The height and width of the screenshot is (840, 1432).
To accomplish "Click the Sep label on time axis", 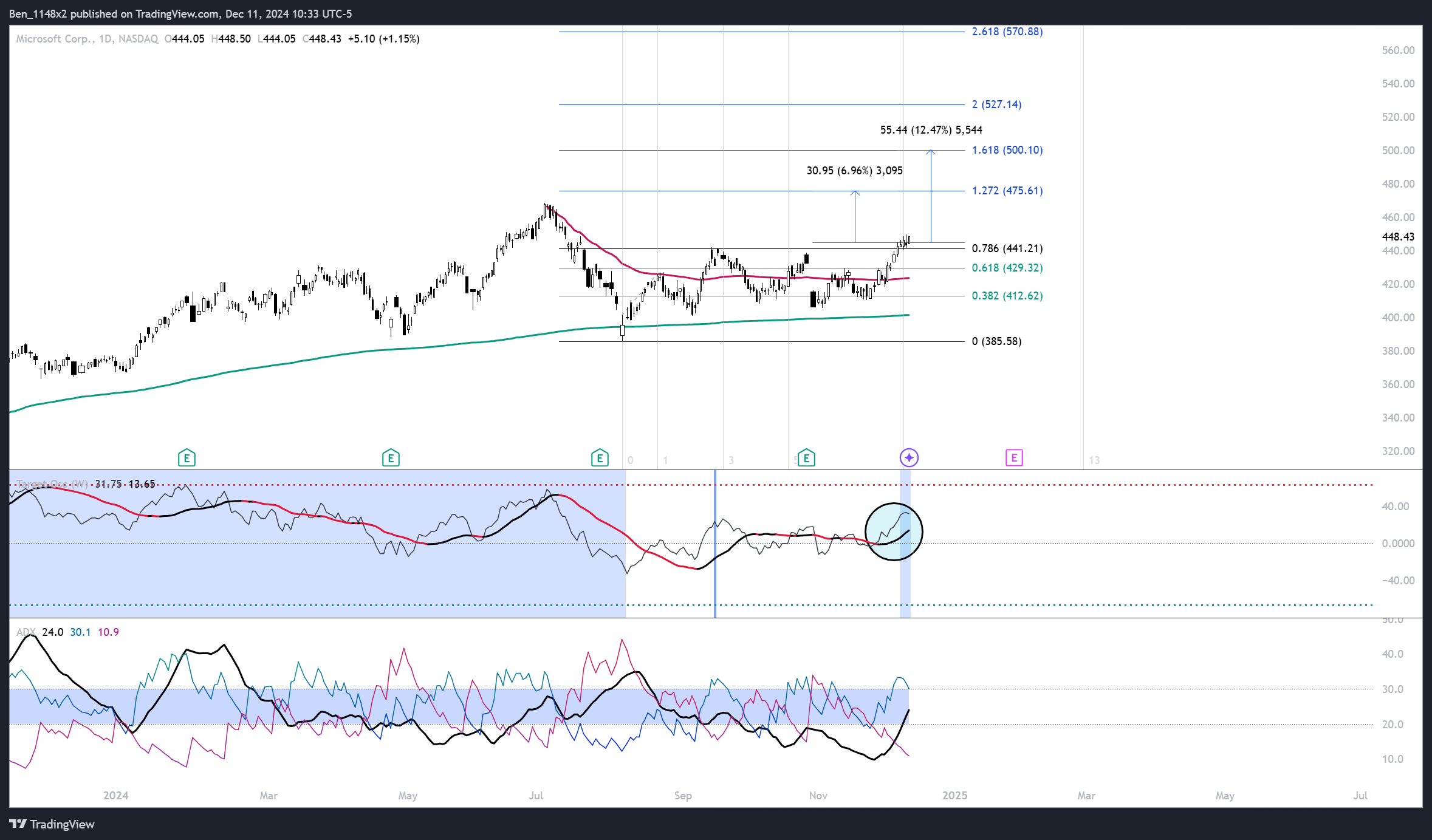I will [683, 796].
